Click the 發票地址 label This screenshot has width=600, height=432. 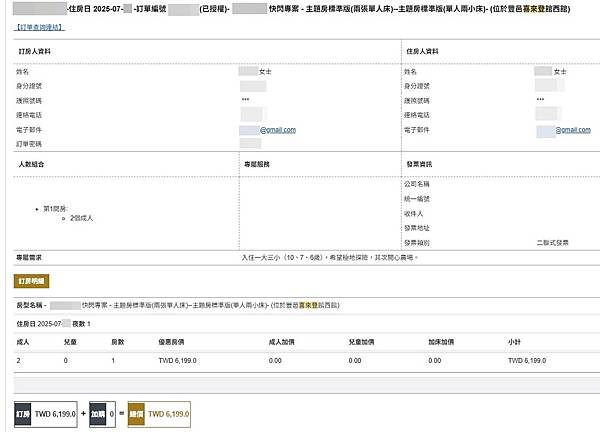pos(417,228)
